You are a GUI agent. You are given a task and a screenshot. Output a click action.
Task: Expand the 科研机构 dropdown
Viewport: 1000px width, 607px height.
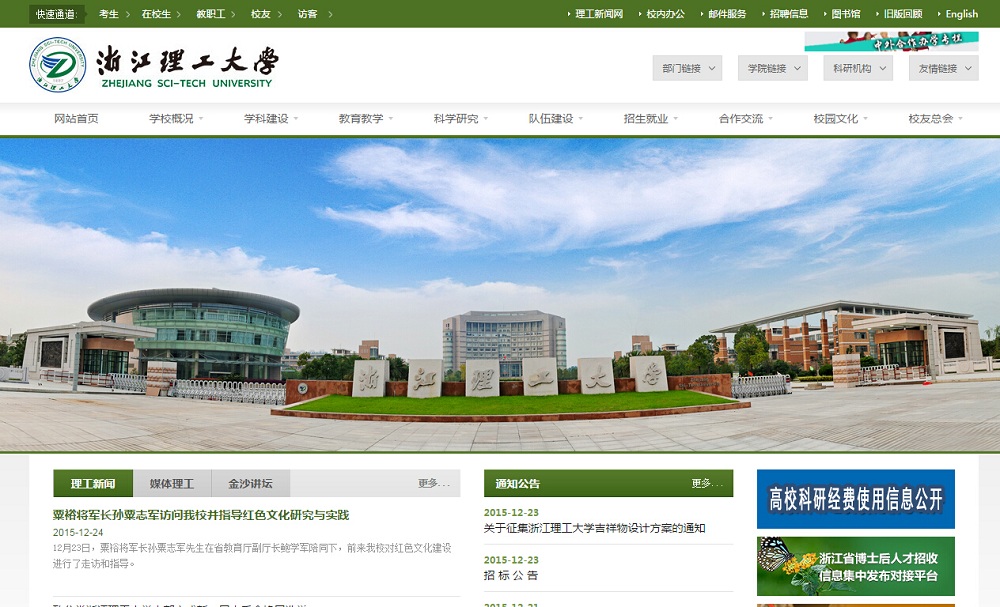pos(858,68)
